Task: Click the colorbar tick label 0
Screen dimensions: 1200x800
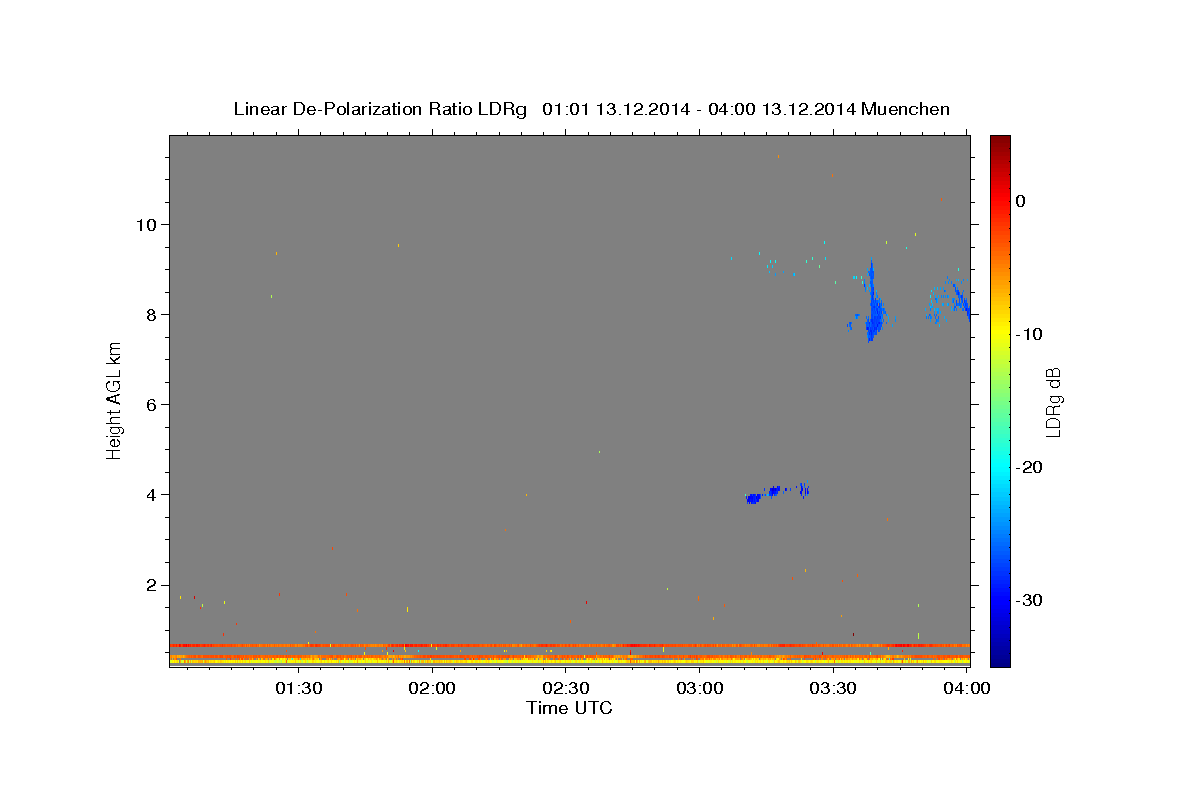Action: (x=1021, y=201)
